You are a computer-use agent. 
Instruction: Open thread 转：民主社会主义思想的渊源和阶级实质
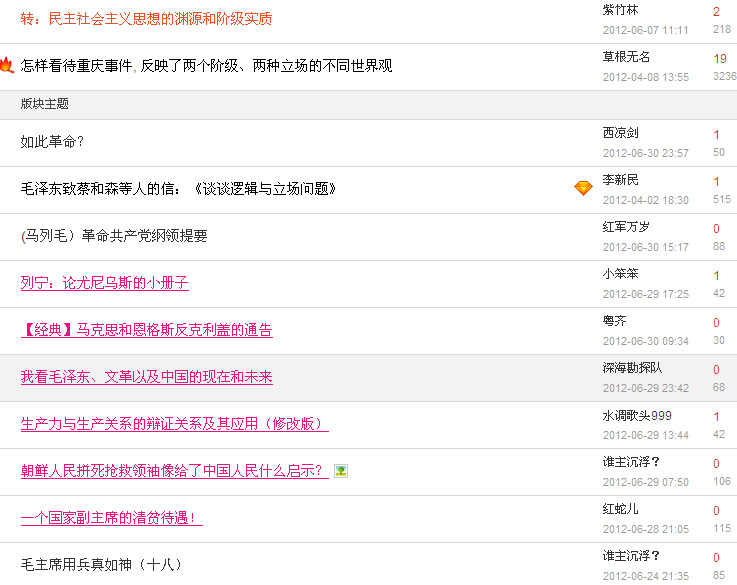[146, 19]
